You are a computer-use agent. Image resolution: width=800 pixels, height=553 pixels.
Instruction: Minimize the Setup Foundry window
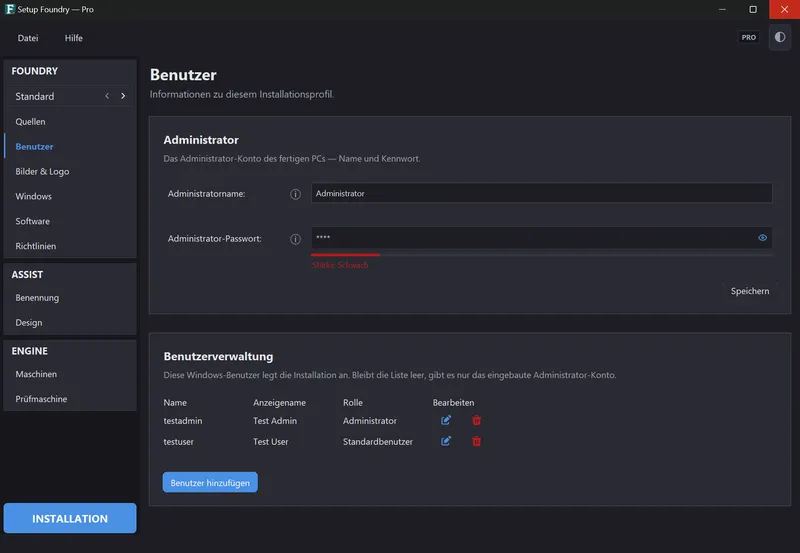(x=722, y=9)
